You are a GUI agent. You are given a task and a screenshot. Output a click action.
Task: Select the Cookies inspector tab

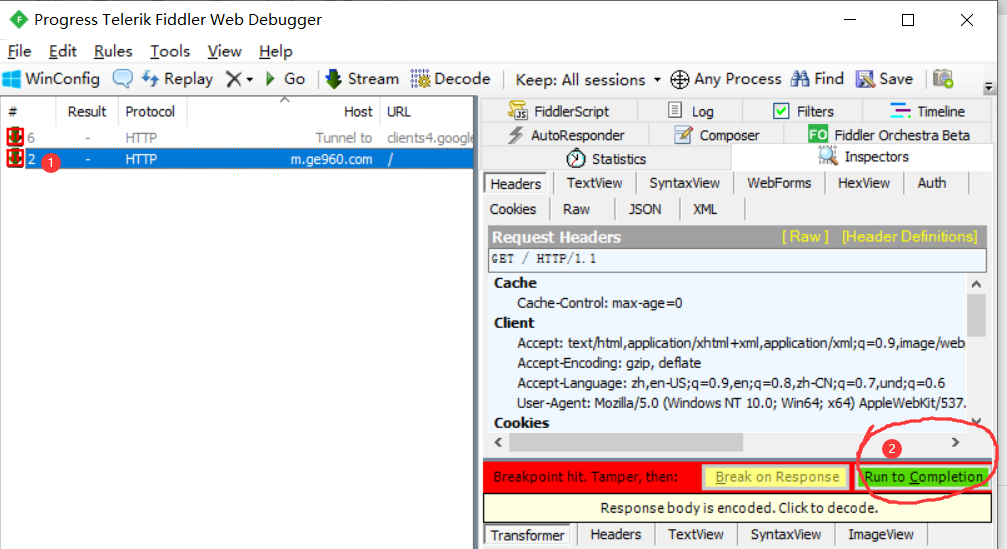click(512, 209)
